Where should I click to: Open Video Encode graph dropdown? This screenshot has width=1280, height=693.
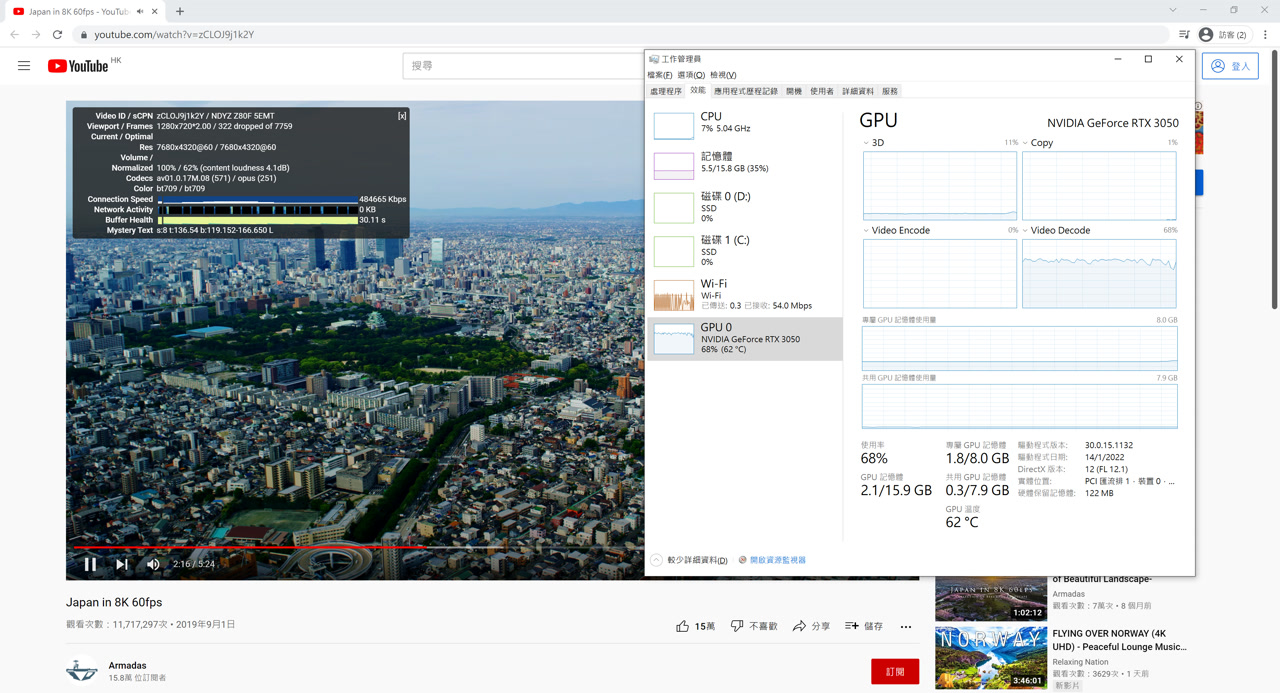point(866,231)
